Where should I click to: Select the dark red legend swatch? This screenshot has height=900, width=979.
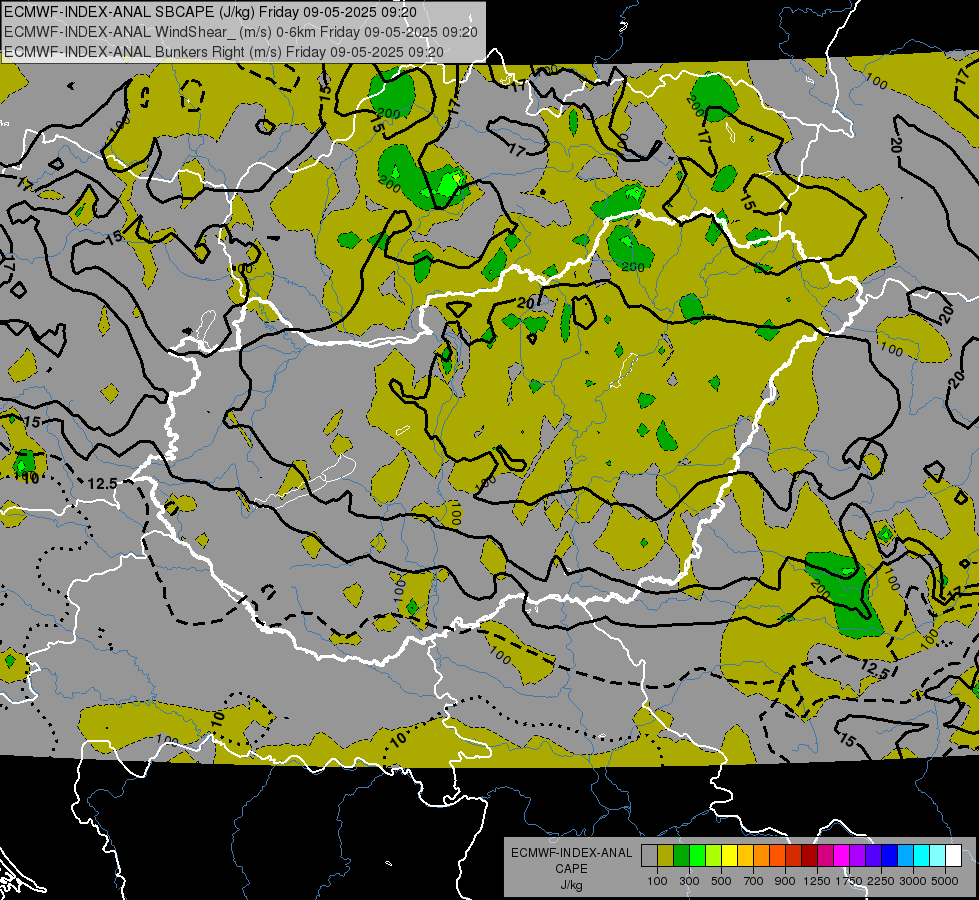pyautogui.click(x=809, y=856)
